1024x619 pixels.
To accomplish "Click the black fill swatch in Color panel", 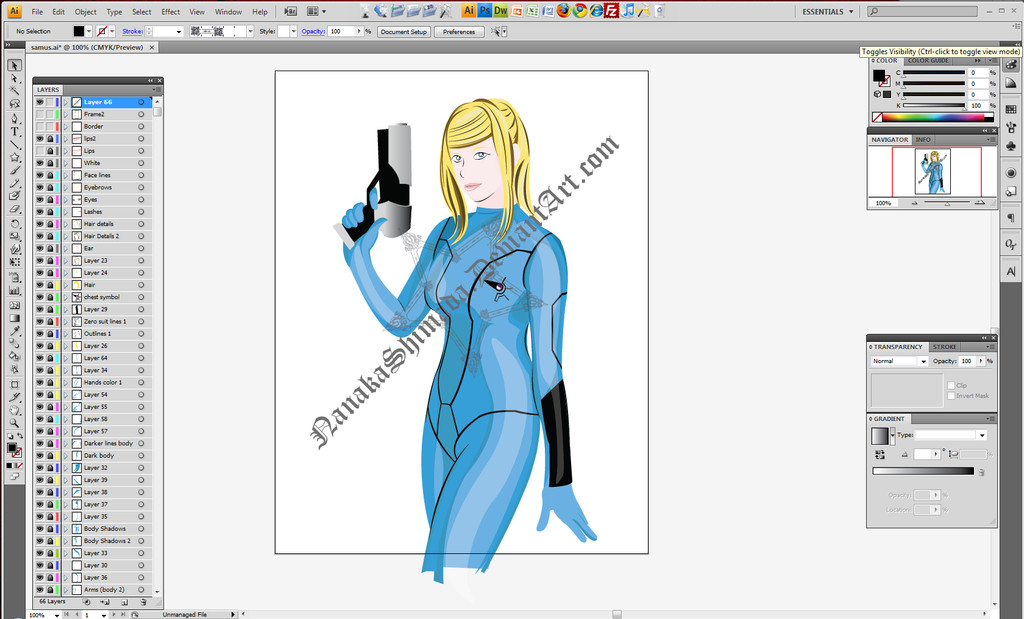I will coord(879,75).
